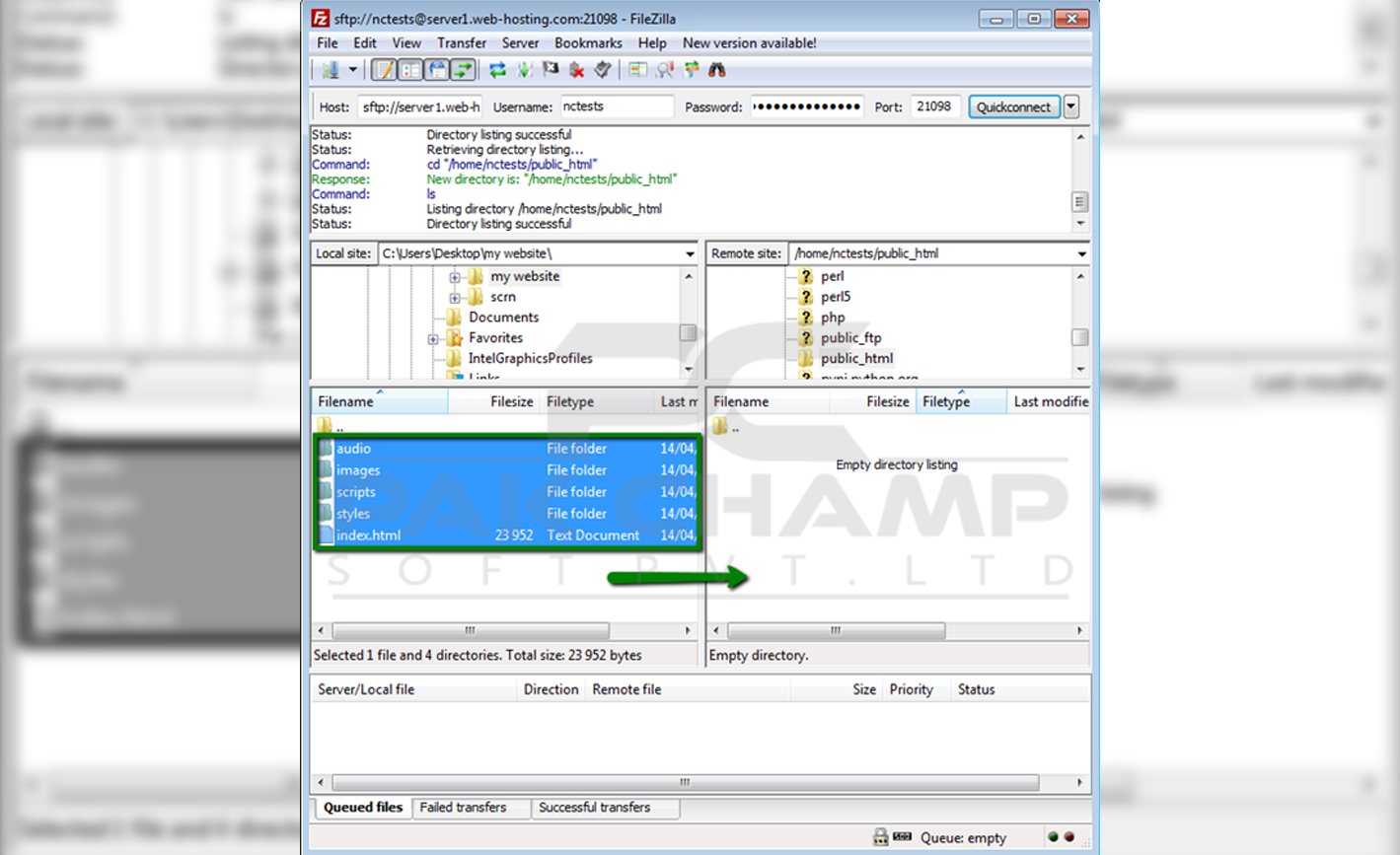Expand 'my website' tree node
This screenshot has height=855, width=1400.
pyautogui.click(x=455, y=277)
